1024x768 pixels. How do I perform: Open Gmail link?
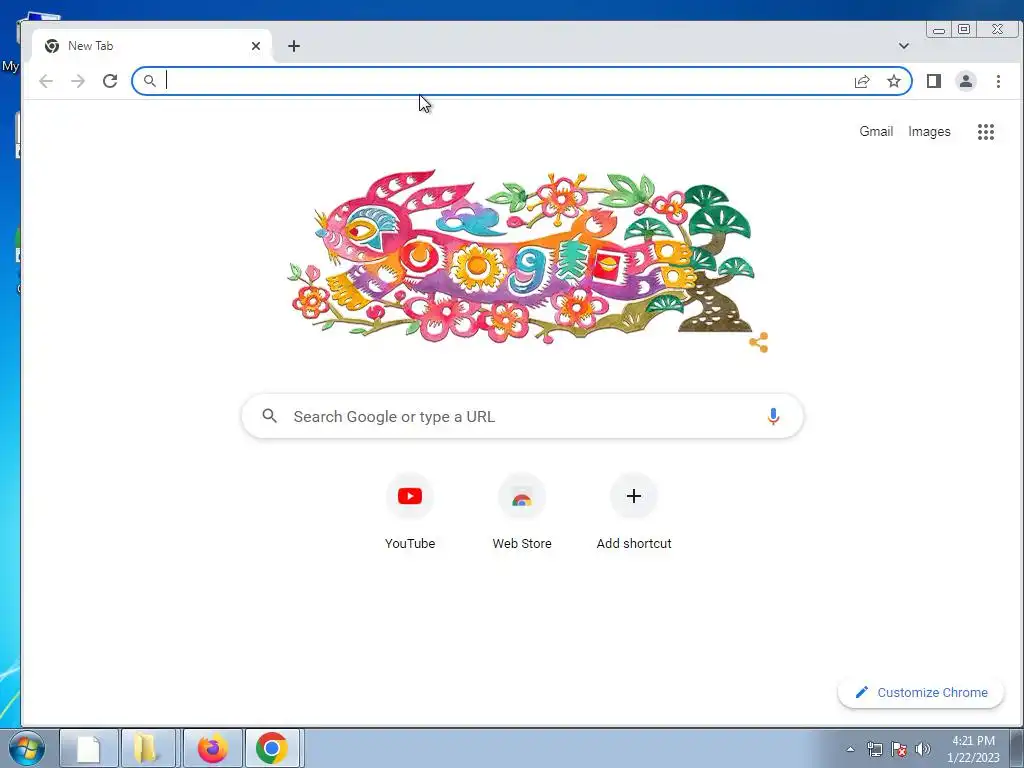[876, 131]
